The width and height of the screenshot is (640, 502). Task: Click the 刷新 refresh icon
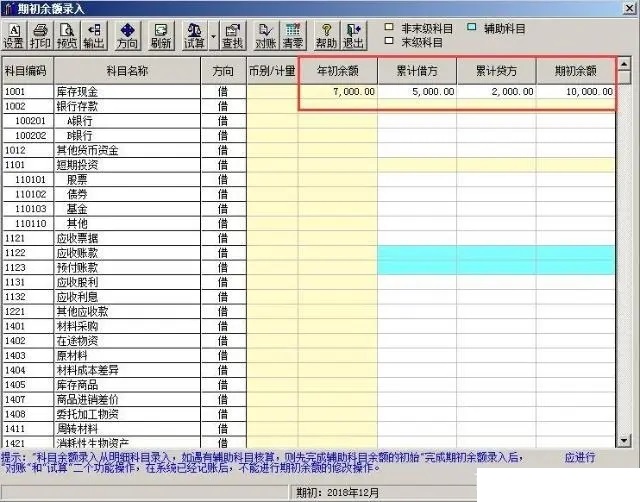pos(161,36)
